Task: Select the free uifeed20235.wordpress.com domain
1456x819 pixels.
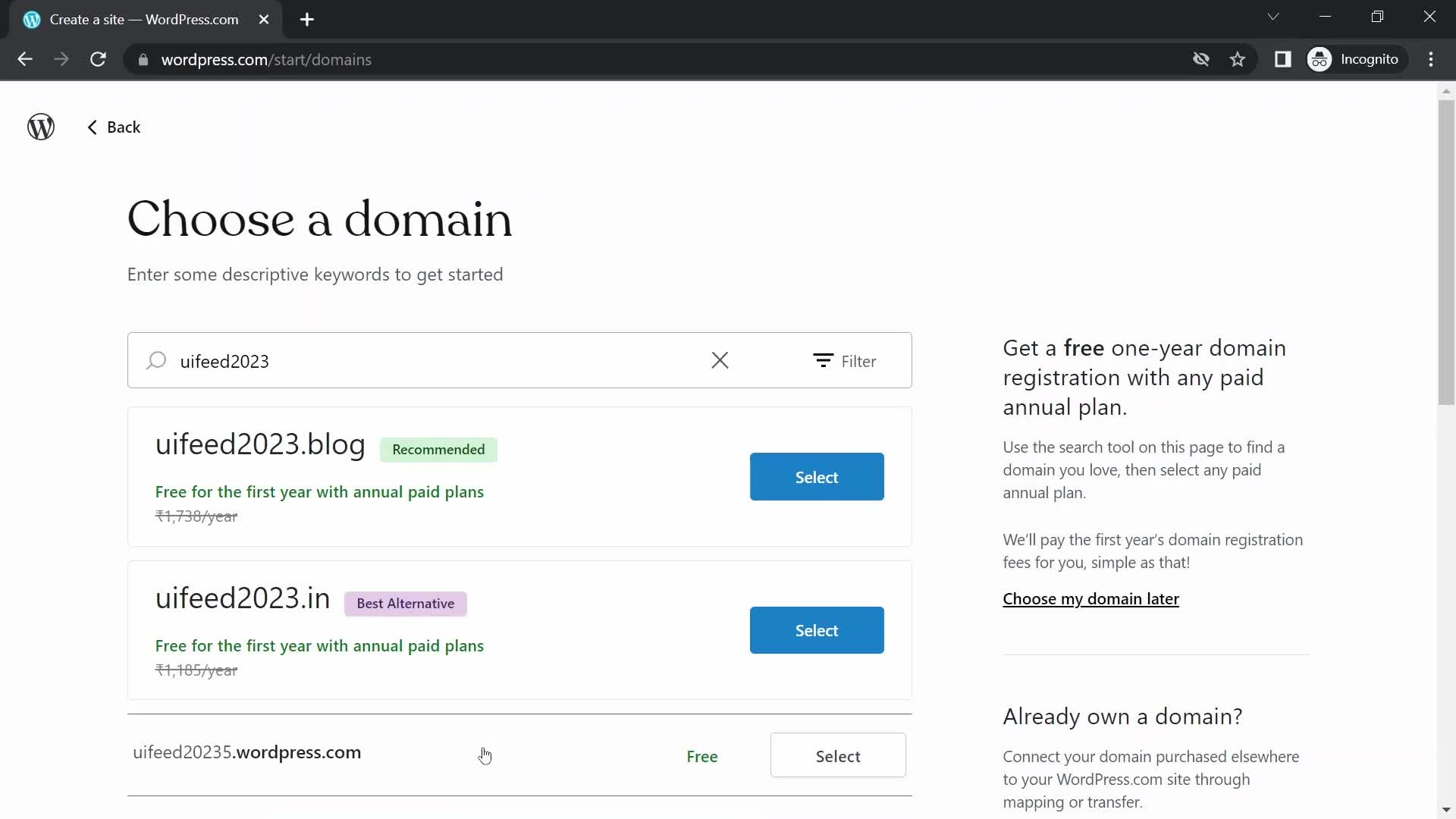Action: pyautogui.click(x=838, y=755)
